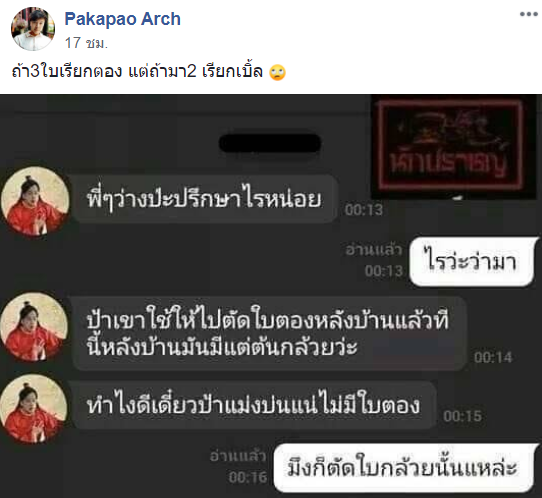Click avatar beside the ป้าเขาใช้ให้ไปตัดใบตอง message
This screenshot has width=542, height=498.
(x=34, y=327)
